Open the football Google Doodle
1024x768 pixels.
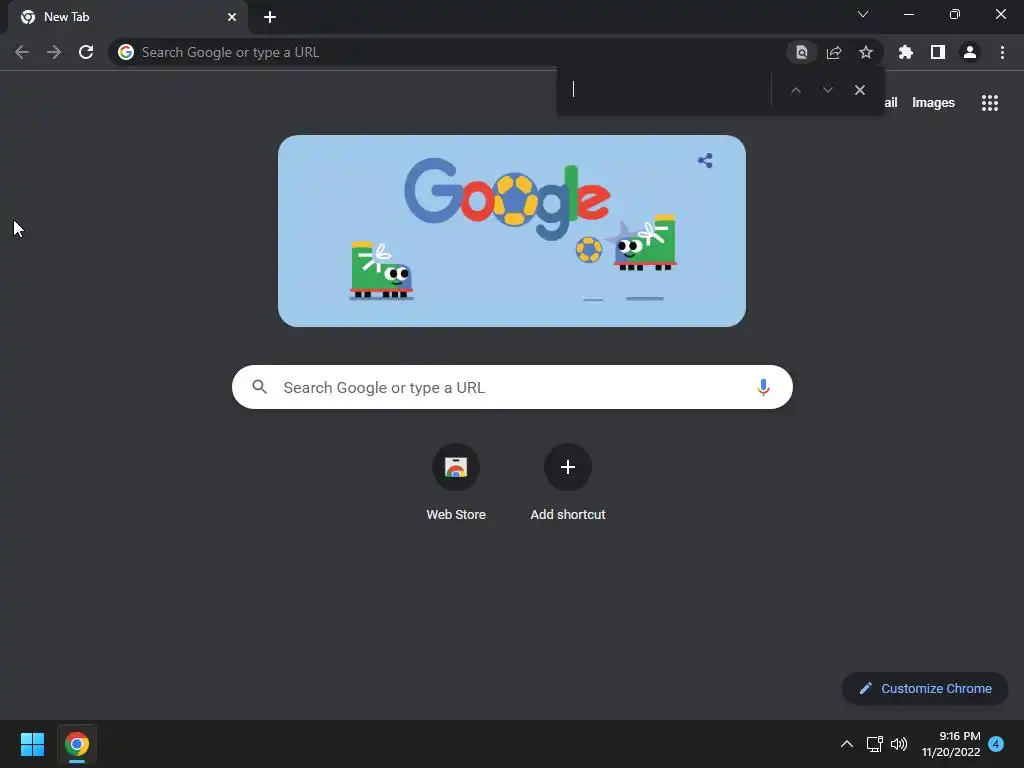point(511,231)
